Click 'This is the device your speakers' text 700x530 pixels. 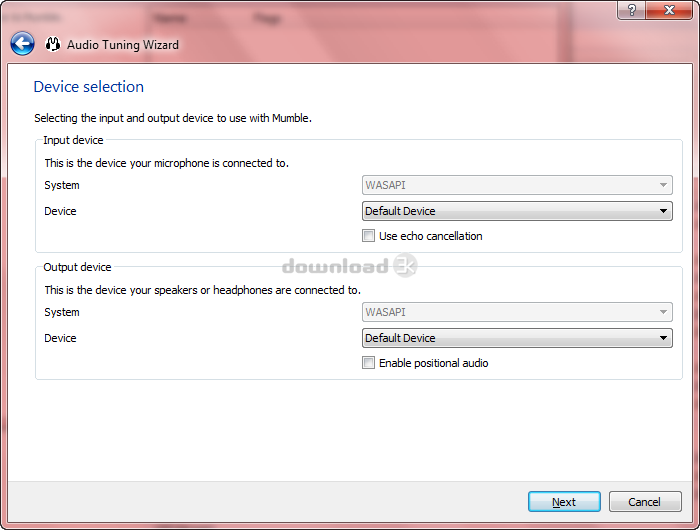[202, 290]
